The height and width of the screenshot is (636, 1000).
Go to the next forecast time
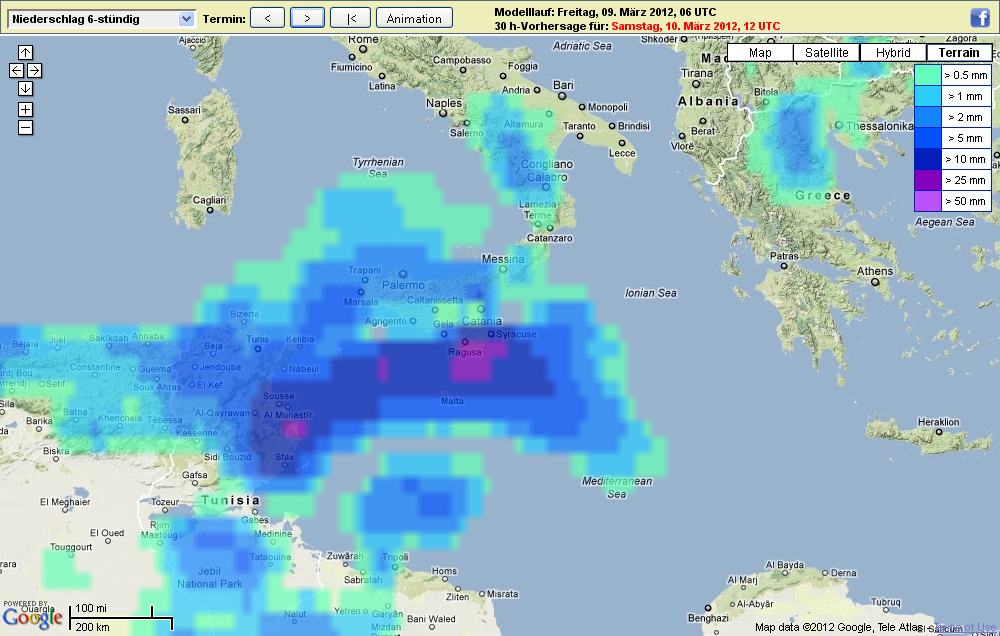(307, 18)
